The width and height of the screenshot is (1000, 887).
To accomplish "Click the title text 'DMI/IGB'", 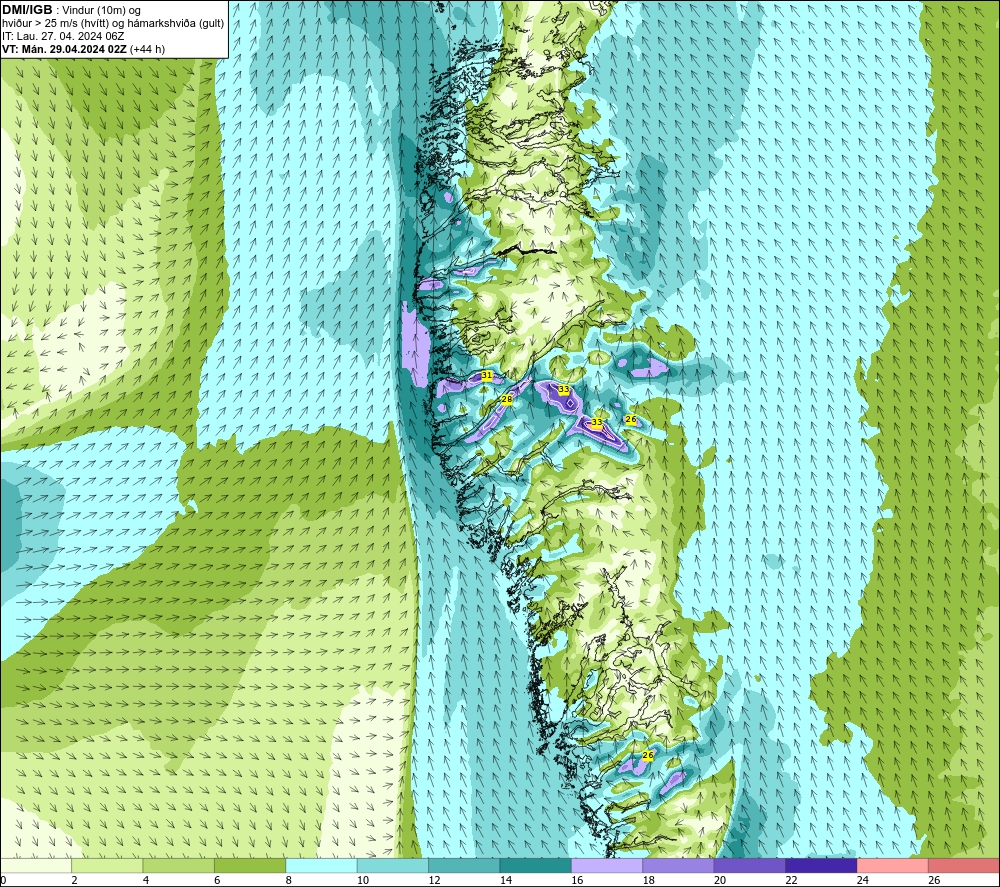I will [27, 10].
